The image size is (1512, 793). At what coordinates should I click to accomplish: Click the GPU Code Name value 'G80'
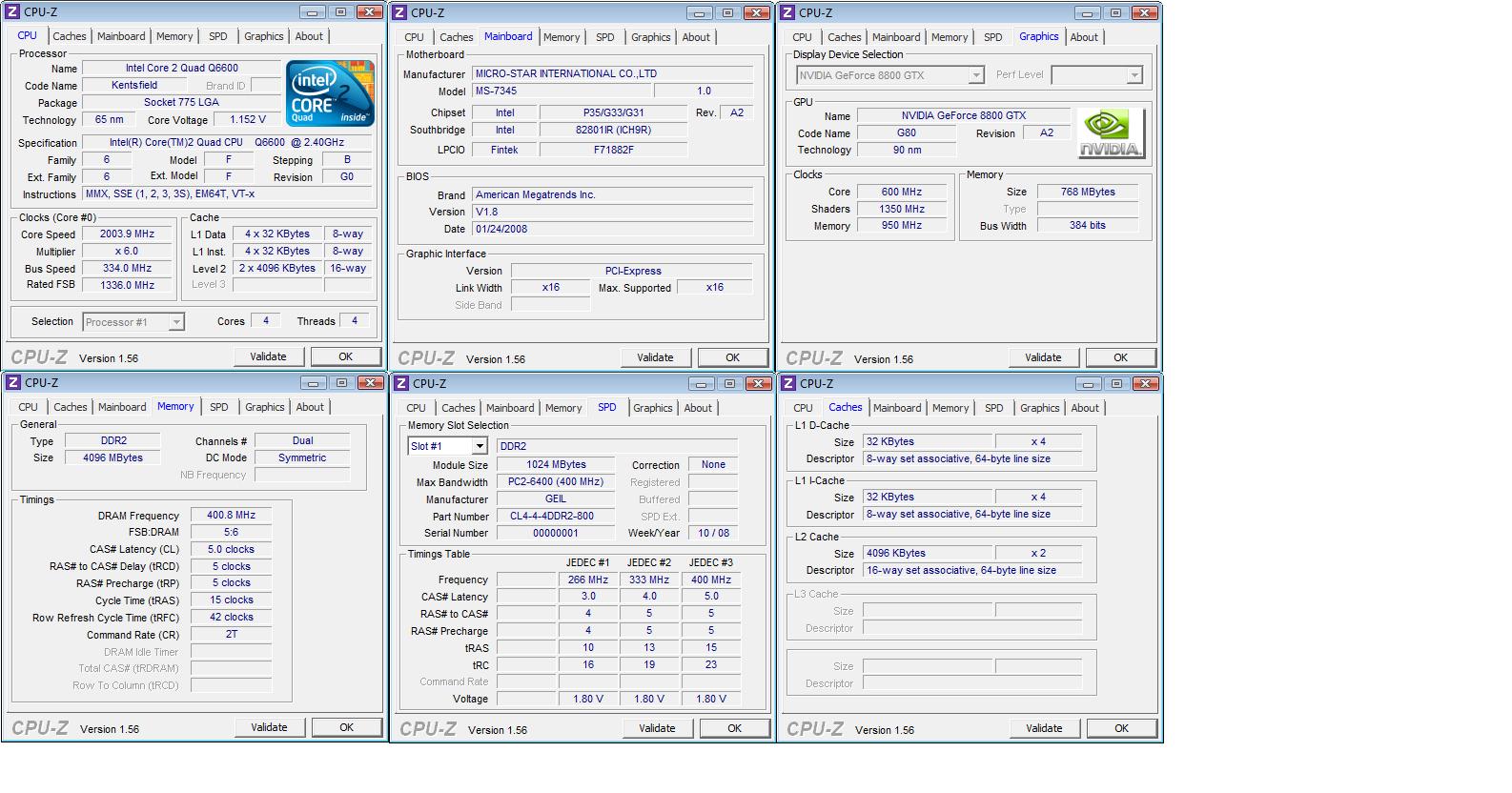(907, 132)
